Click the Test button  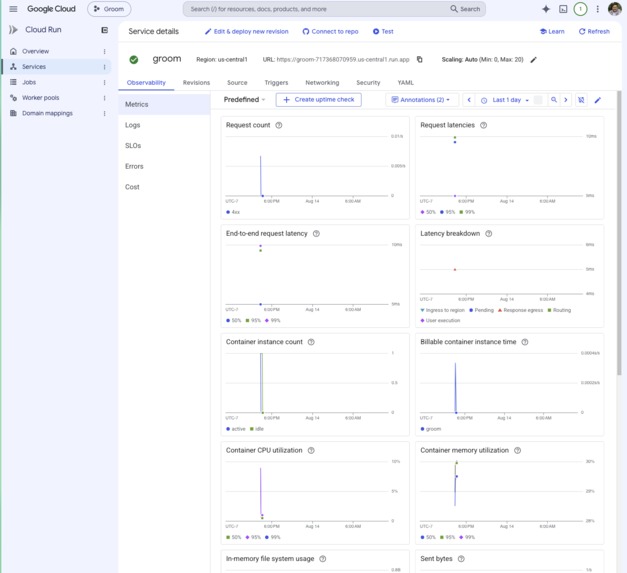coord(383,31)
